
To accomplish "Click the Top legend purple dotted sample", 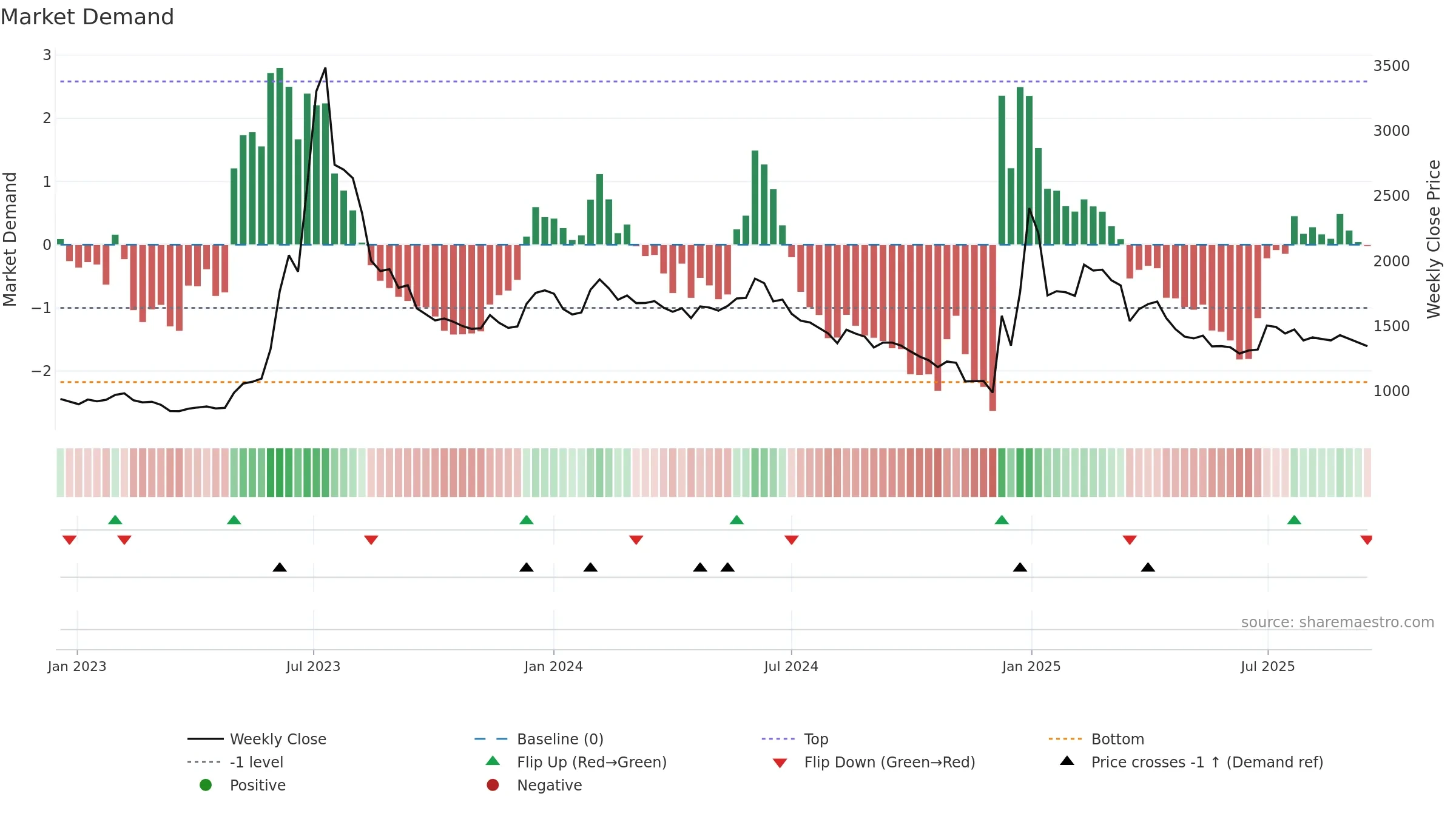I will click(778, 739).
